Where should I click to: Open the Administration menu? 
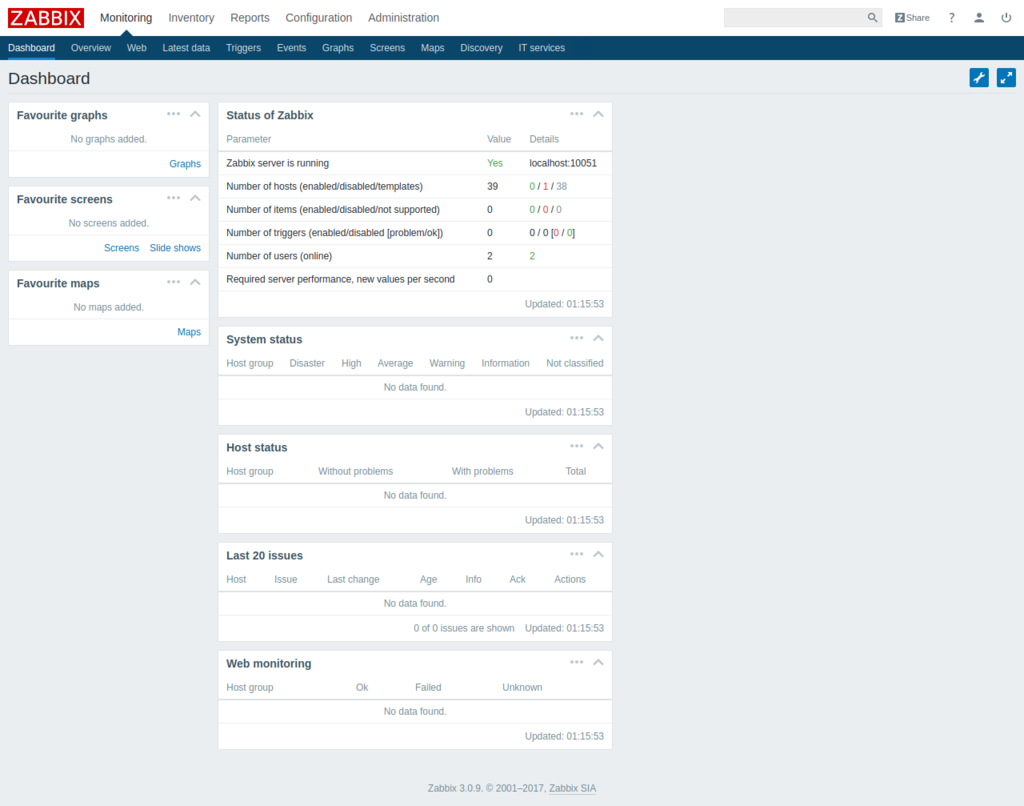tap(404, 18)
